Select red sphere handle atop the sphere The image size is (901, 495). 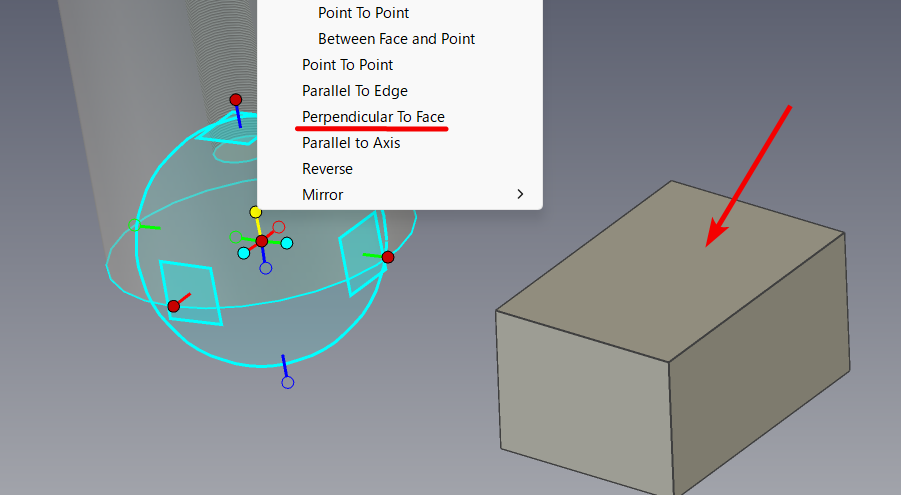point(236,100)
